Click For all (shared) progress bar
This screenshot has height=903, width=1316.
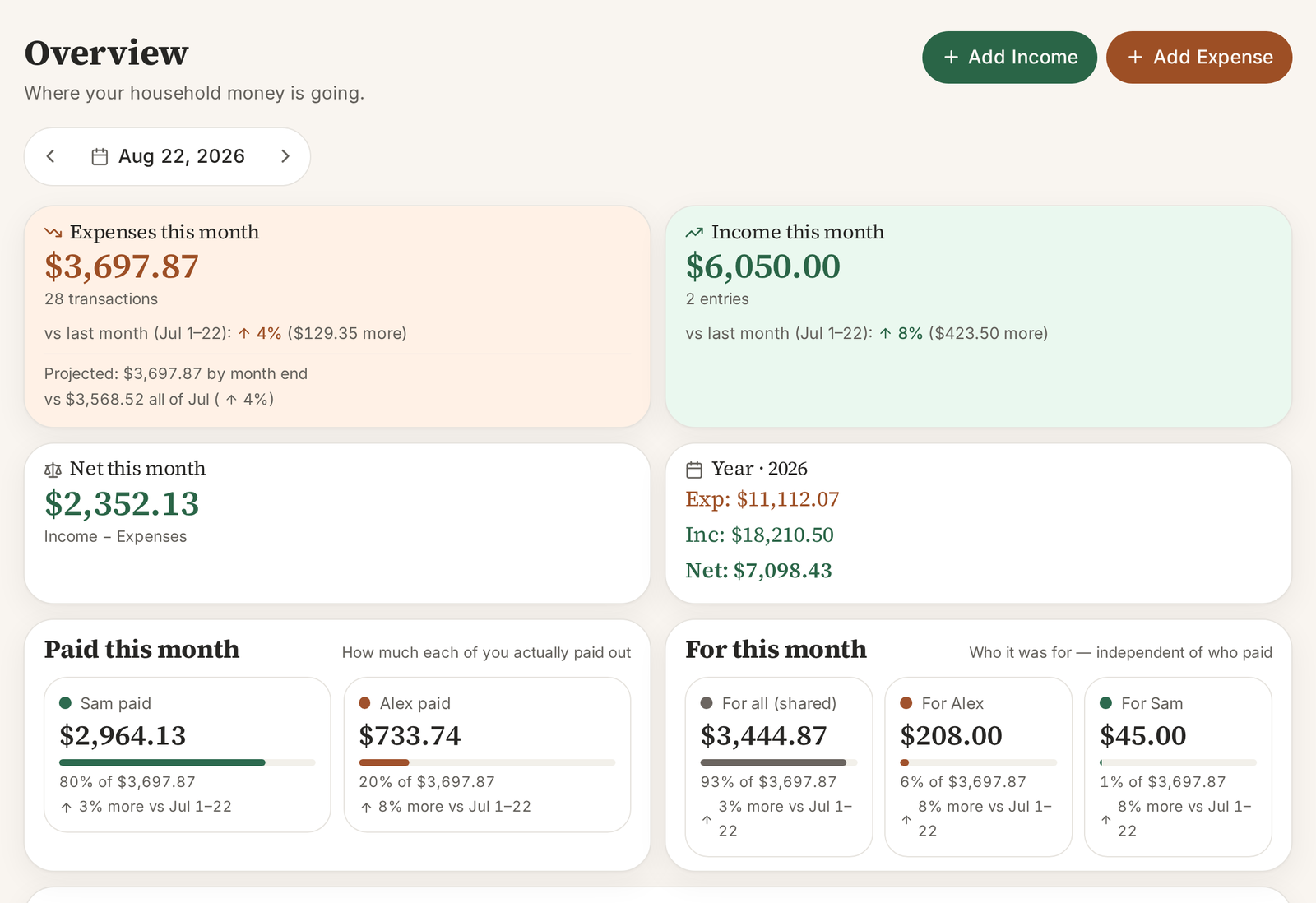tap(779, 762)
